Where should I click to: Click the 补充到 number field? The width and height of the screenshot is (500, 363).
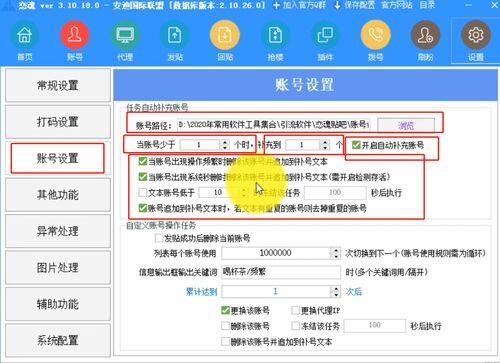(302, 145)
